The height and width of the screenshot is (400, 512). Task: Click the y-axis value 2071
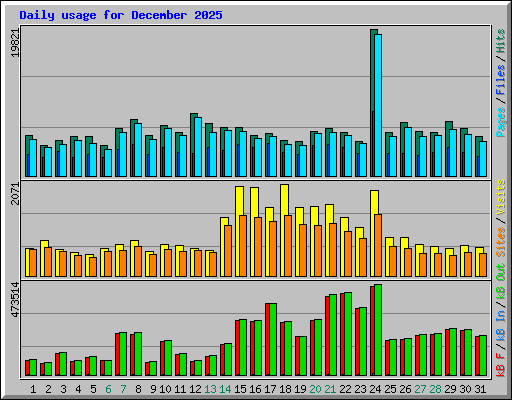[x=15, y=194]
